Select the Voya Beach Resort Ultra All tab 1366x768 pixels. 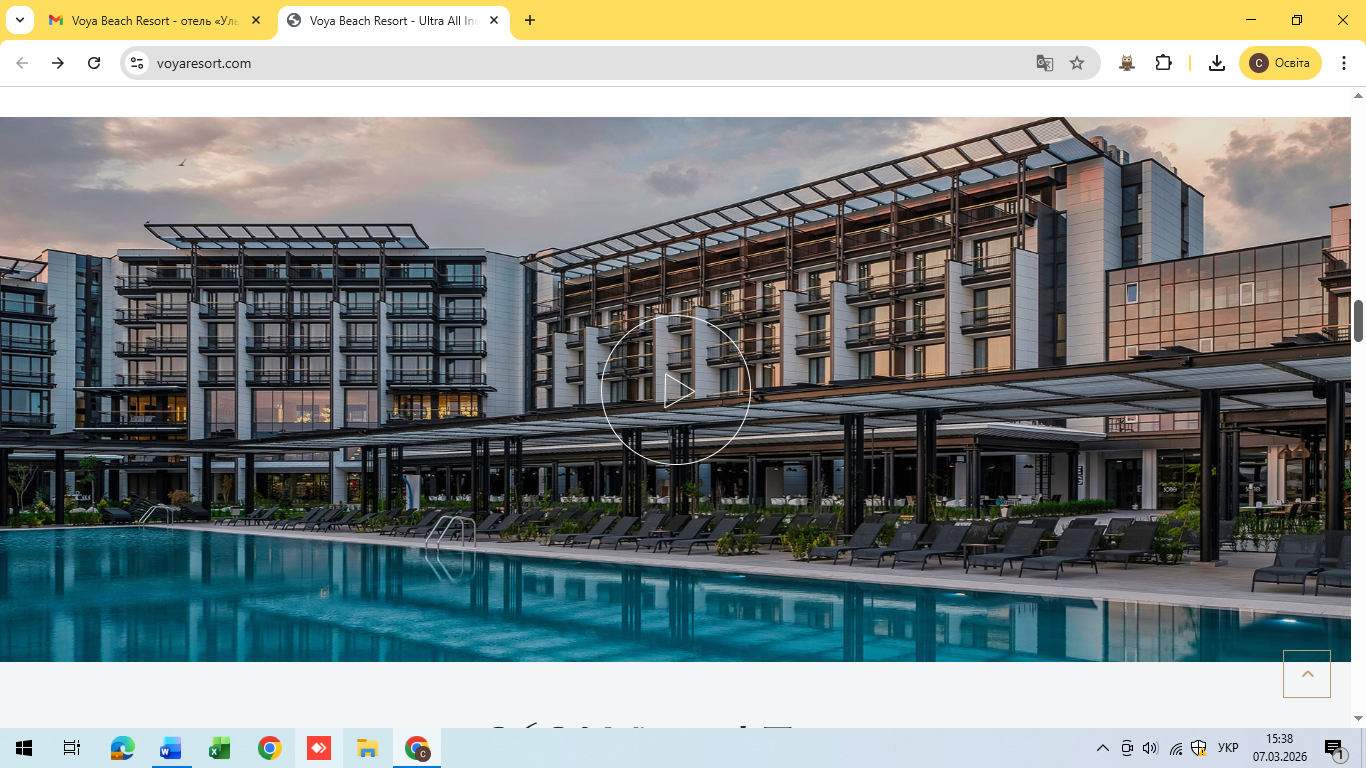pyautogui.click(x=392, y=20)
